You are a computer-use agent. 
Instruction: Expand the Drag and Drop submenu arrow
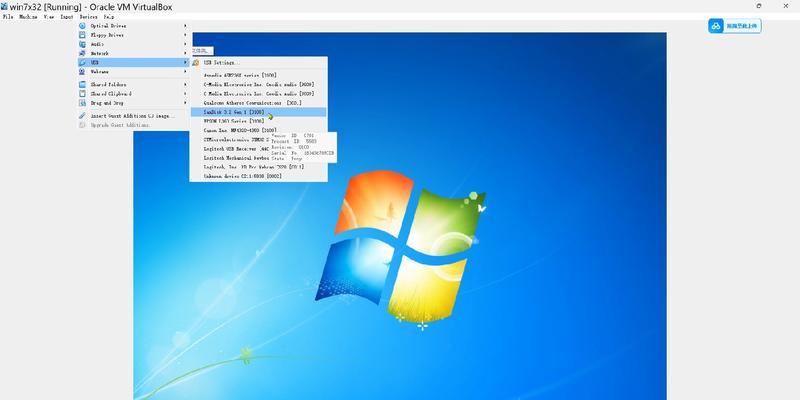pyautogui.click(x=185, y=103)
